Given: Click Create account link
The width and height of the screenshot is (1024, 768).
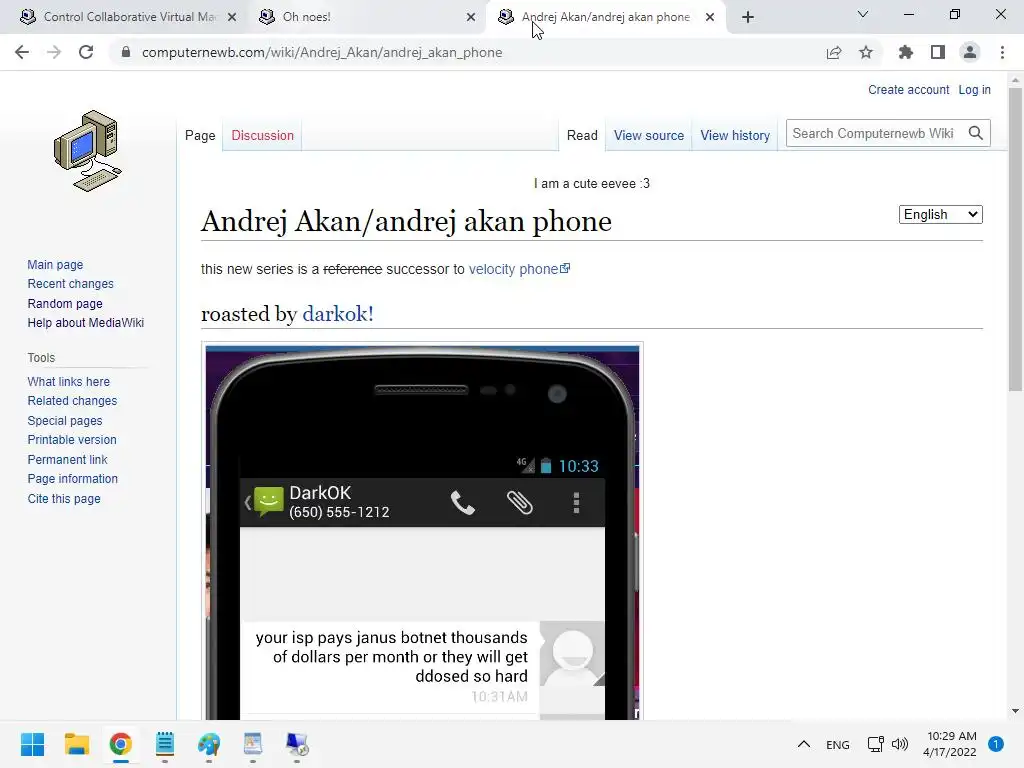Looking at the screenshot, I should (x=908, y=89).
